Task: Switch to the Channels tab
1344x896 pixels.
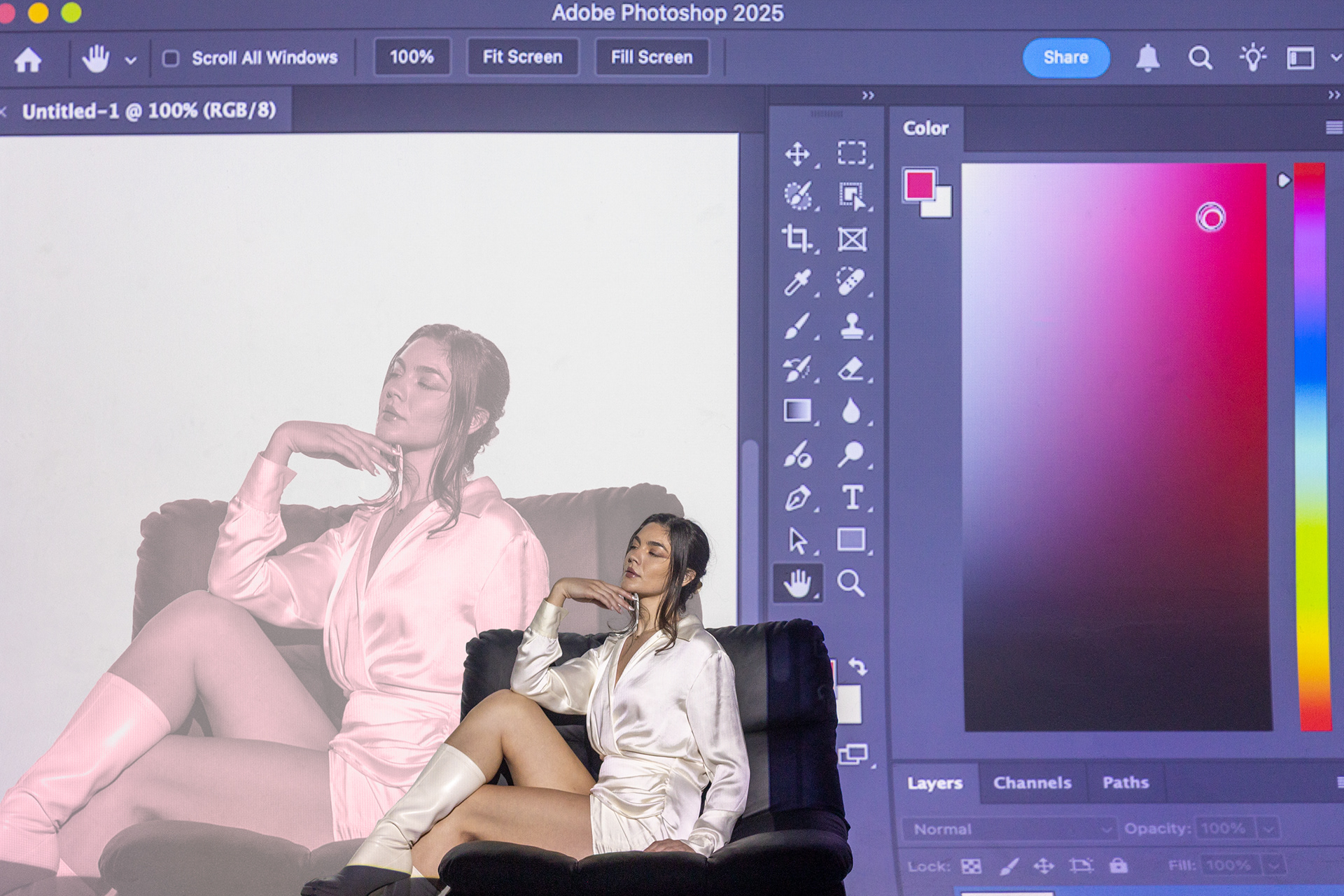Action: tap(1032, 783)
